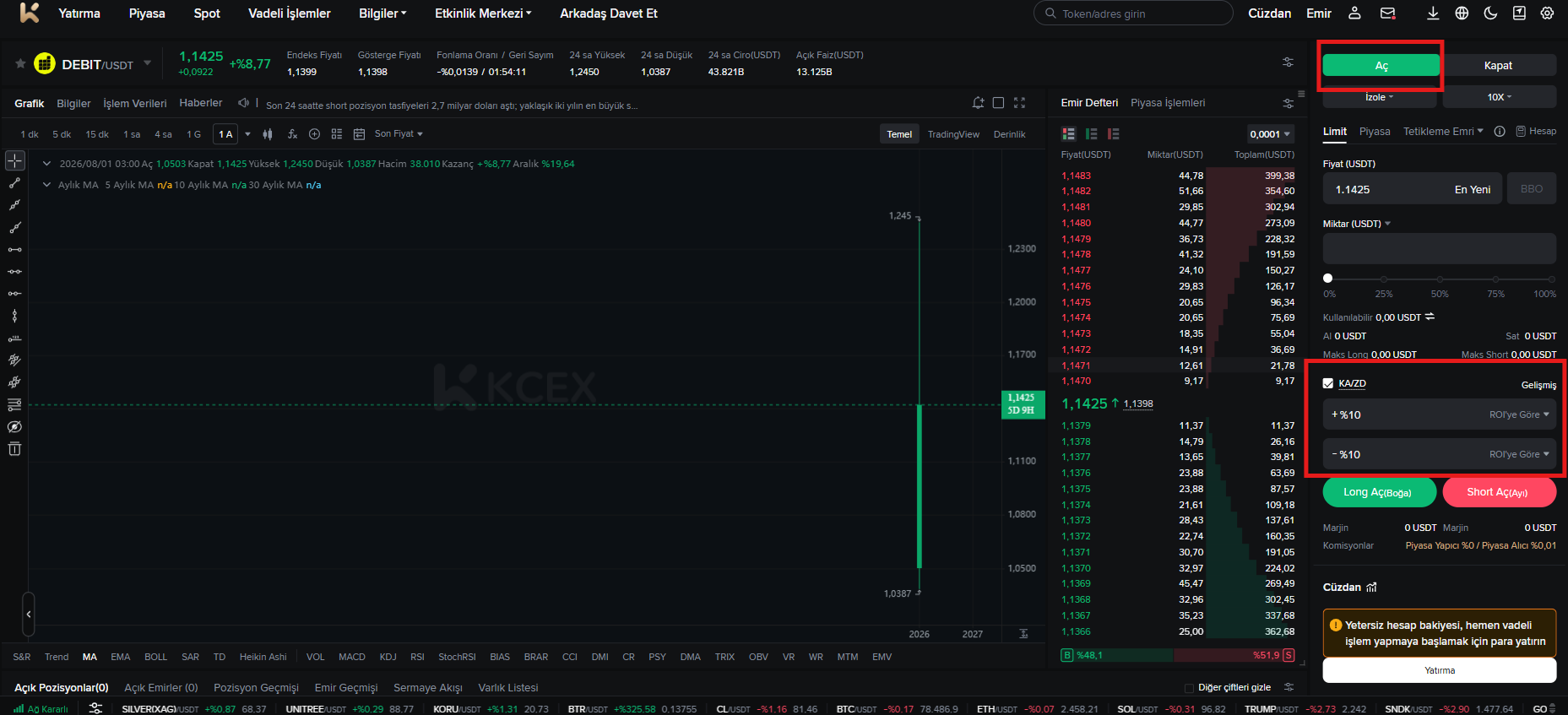Hide drawings with the eye tool
1568x715 pixels.
click(x=14, y=427)
